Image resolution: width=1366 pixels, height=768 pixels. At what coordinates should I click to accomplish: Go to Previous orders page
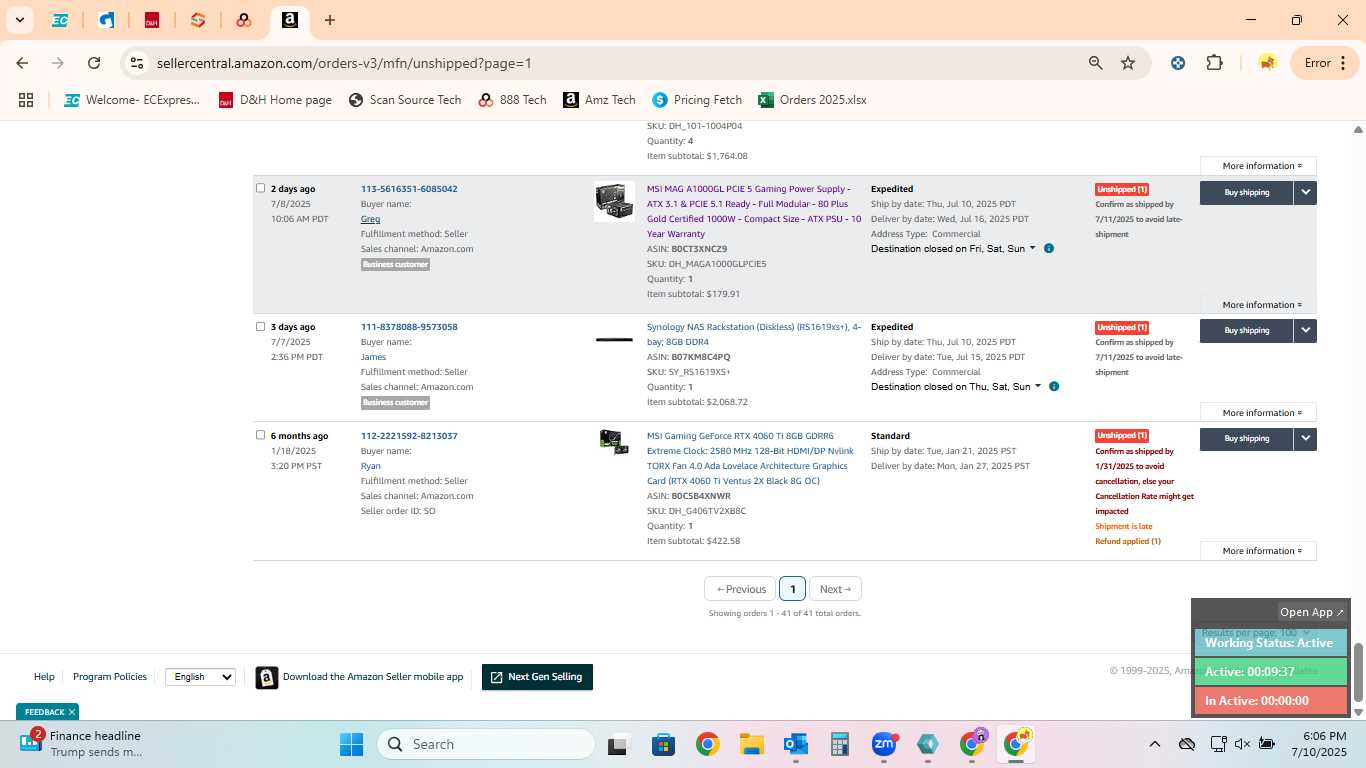pyautogui.click(x=740, y=589)
